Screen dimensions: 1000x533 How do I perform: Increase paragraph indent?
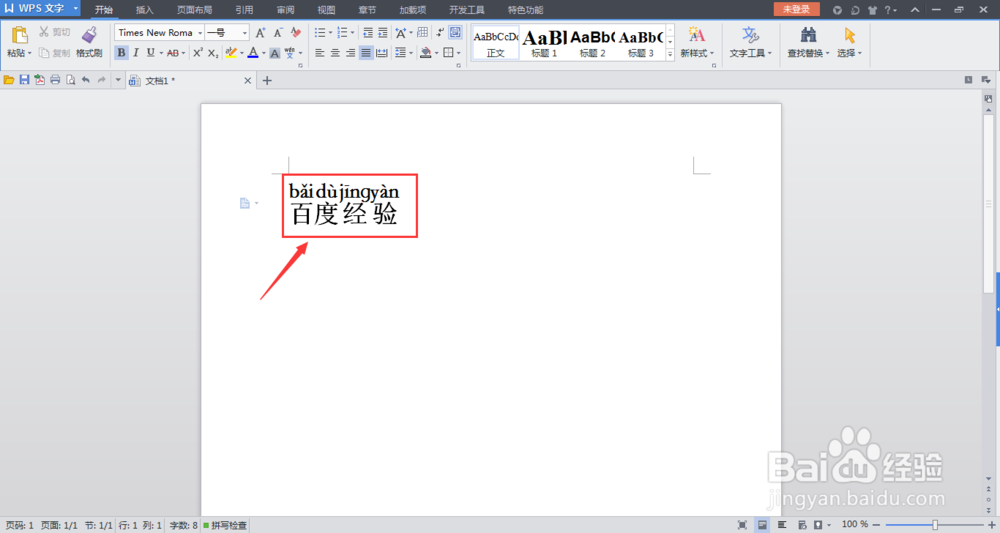pos(383,33)
